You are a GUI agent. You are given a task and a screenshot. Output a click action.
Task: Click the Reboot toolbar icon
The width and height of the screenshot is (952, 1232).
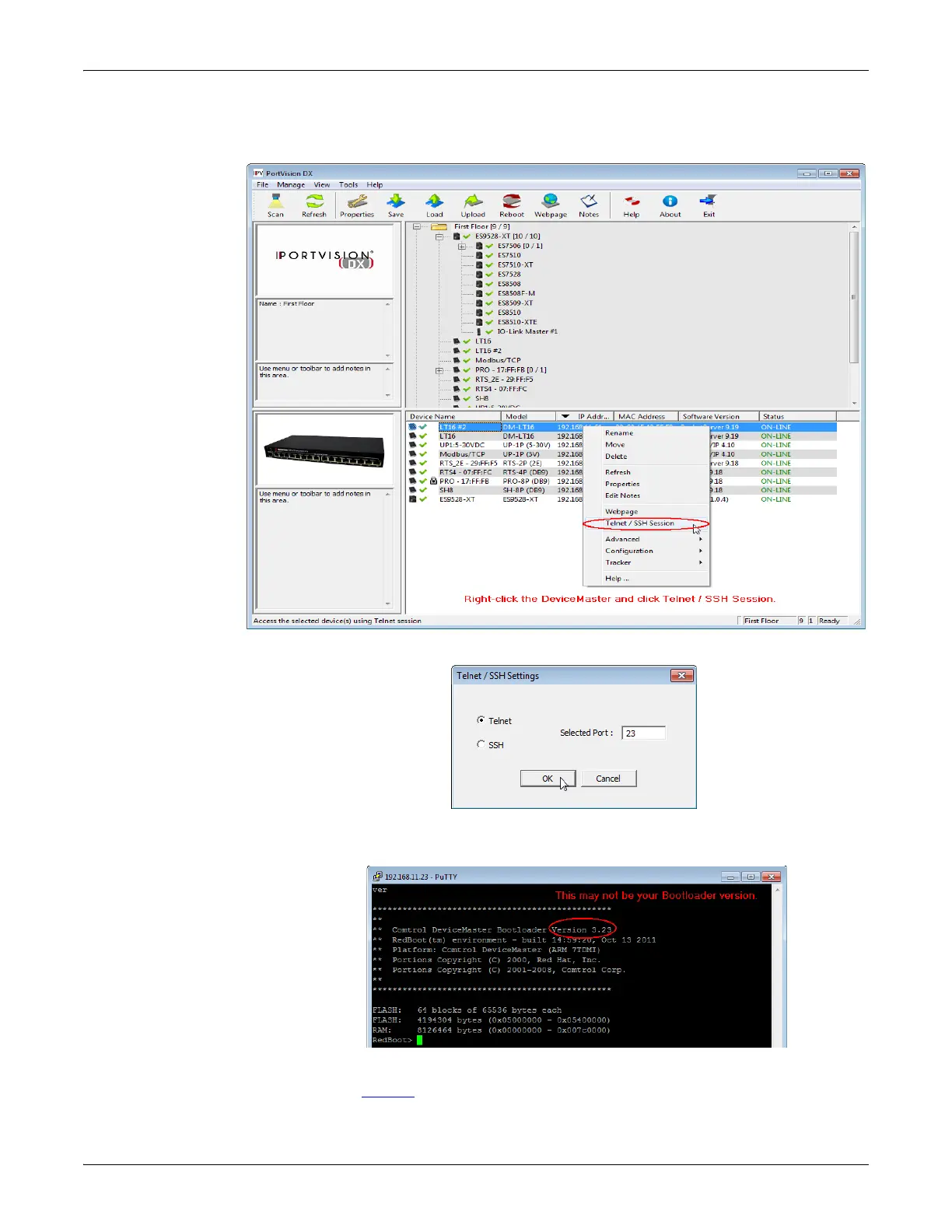pos(512,205)
